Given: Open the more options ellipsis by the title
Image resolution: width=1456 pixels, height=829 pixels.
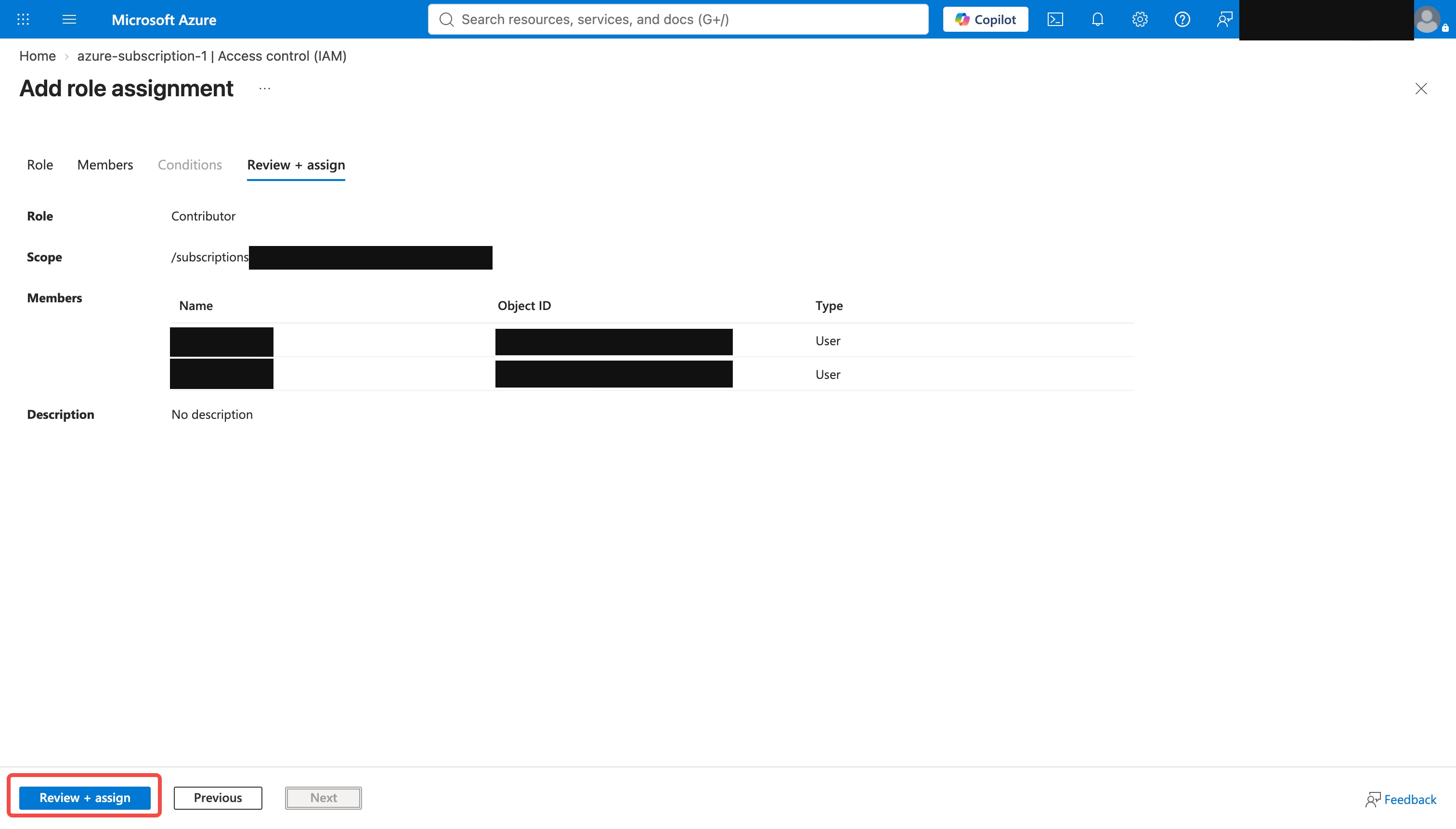Looking at the screenshot, I should [264, 88].
